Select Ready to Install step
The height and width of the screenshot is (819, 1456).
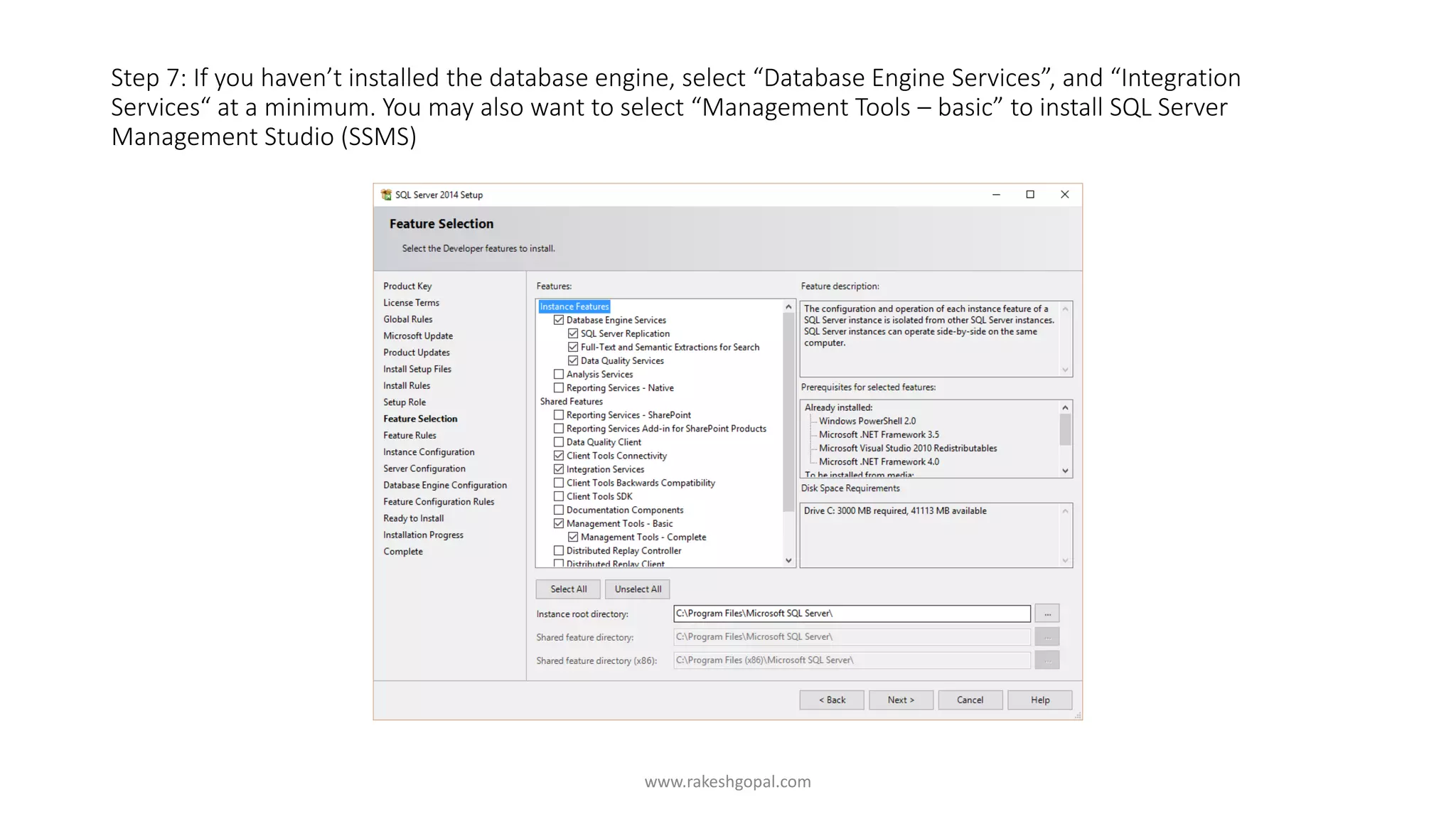coord(413,518)
